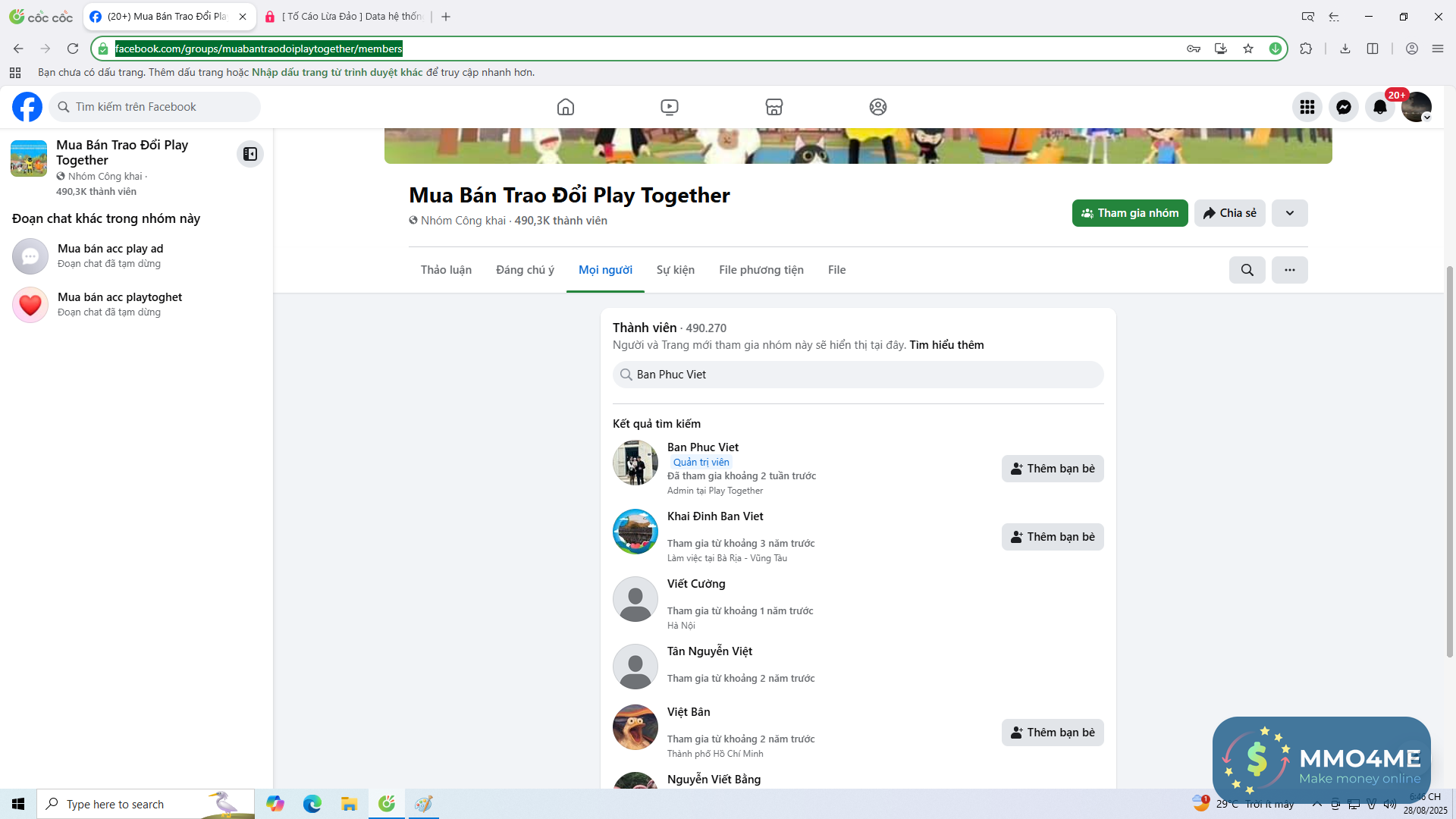1456x819 pixels.
Task: Open the Facebook Watch video icon
Action: coord(669,107)
